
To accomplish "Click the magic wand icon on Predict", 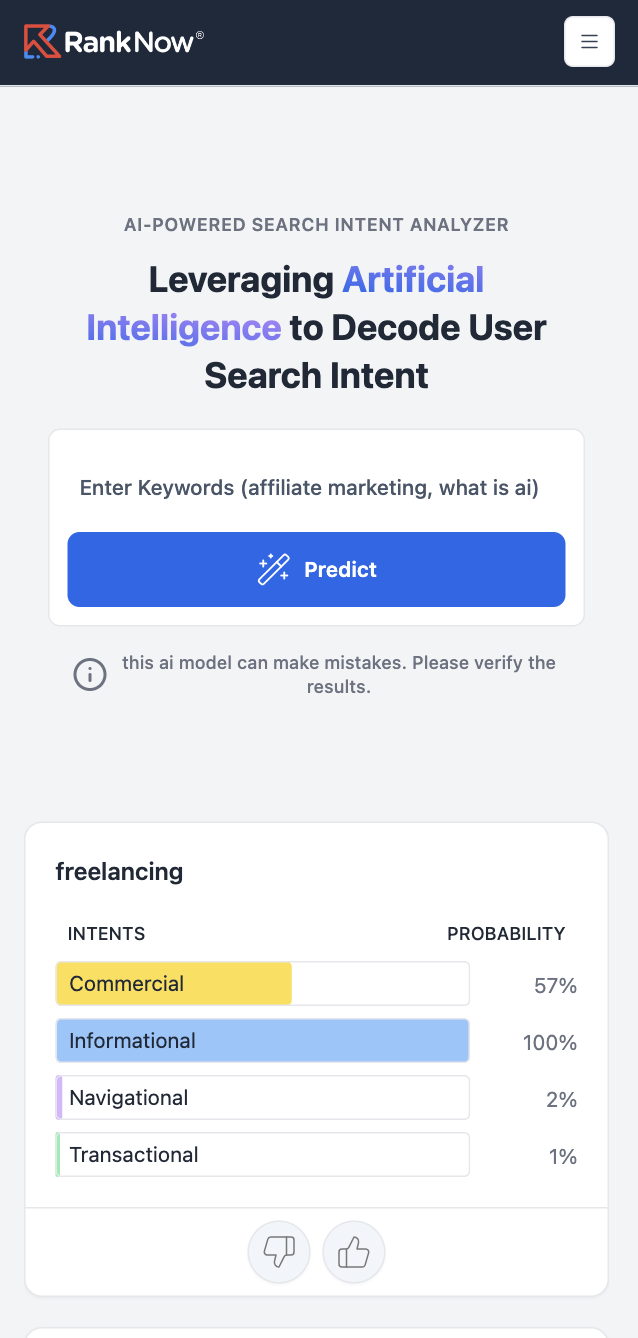I will (x=273, y=569).
